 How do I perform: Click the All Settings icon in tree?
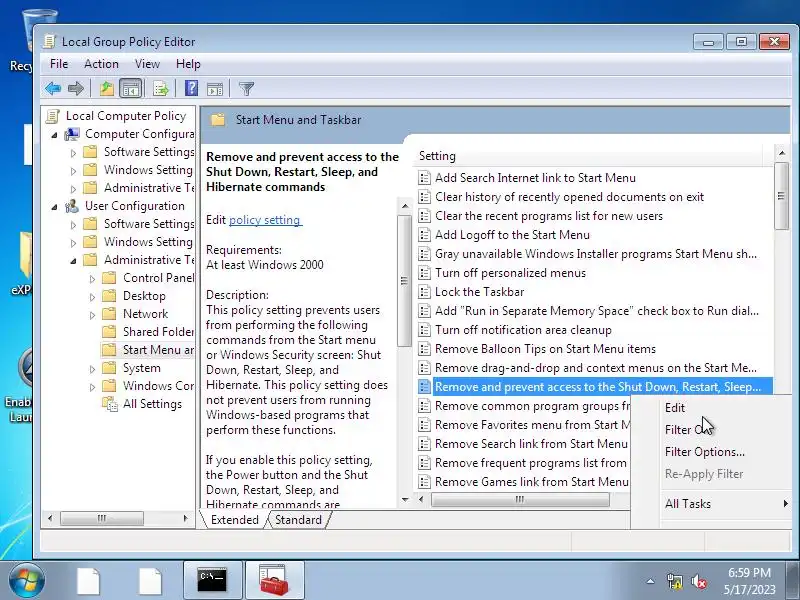[110, 404]
